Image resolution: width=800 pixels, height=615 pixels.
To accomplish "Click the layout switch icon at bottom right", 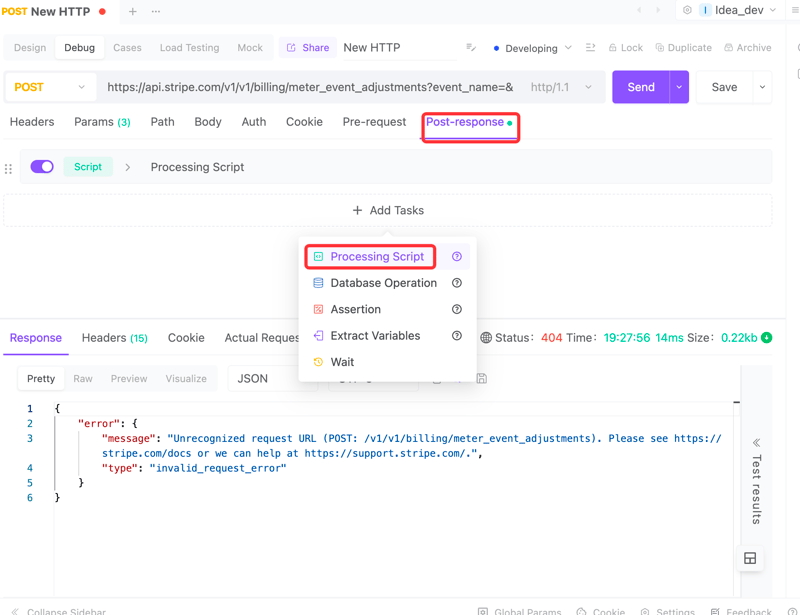I will [x=750, y=558].
